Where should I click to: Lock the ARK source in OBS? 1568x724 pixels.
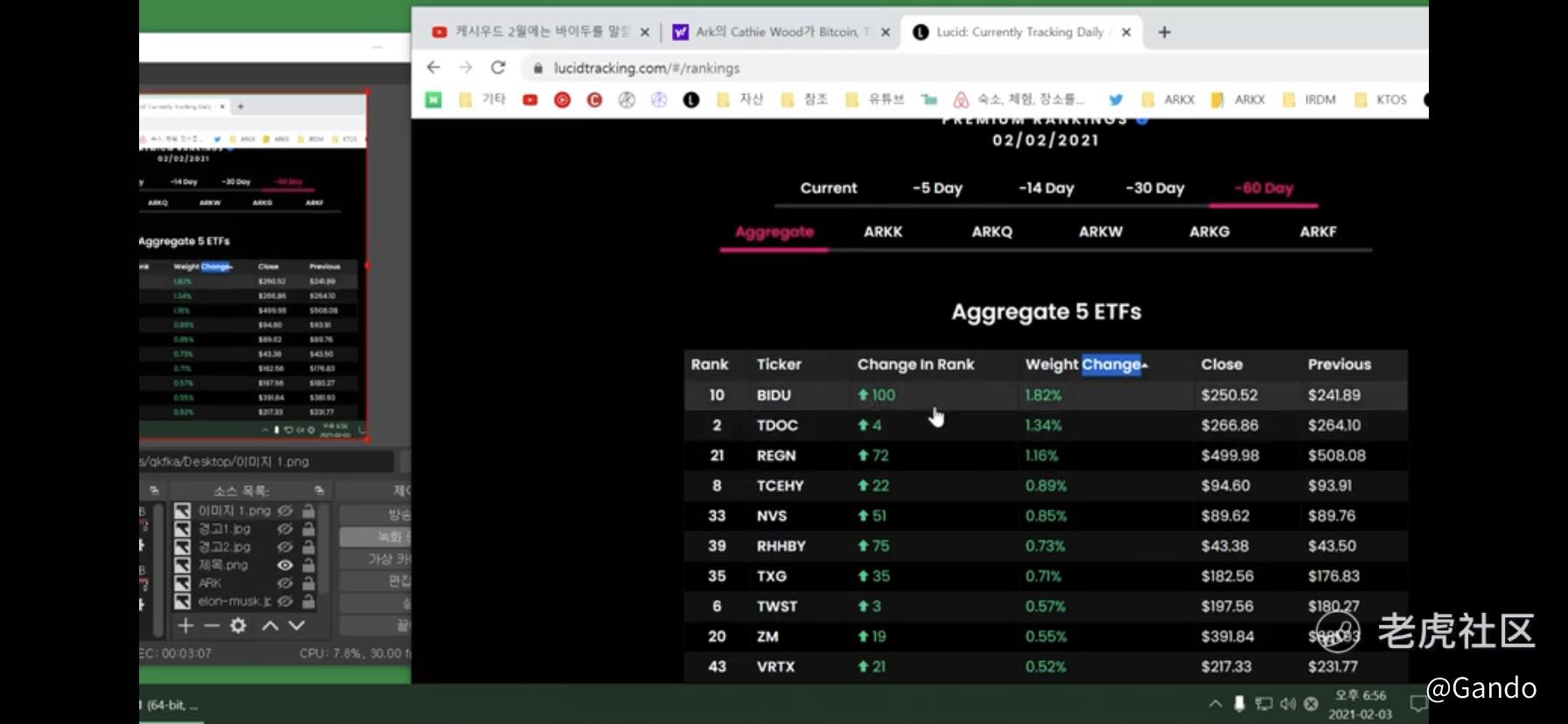(308, 583)
